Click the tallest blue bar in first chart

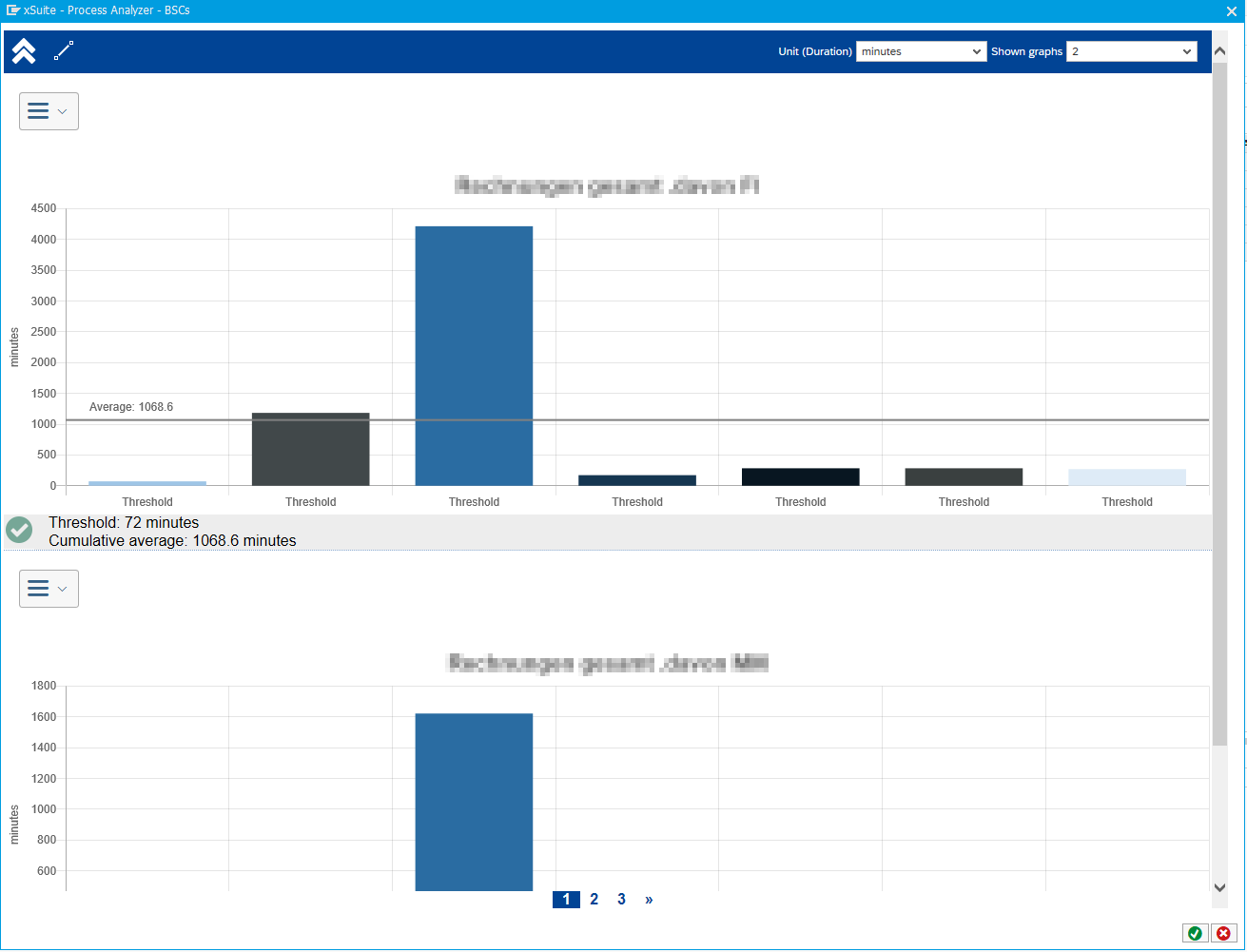474,356
